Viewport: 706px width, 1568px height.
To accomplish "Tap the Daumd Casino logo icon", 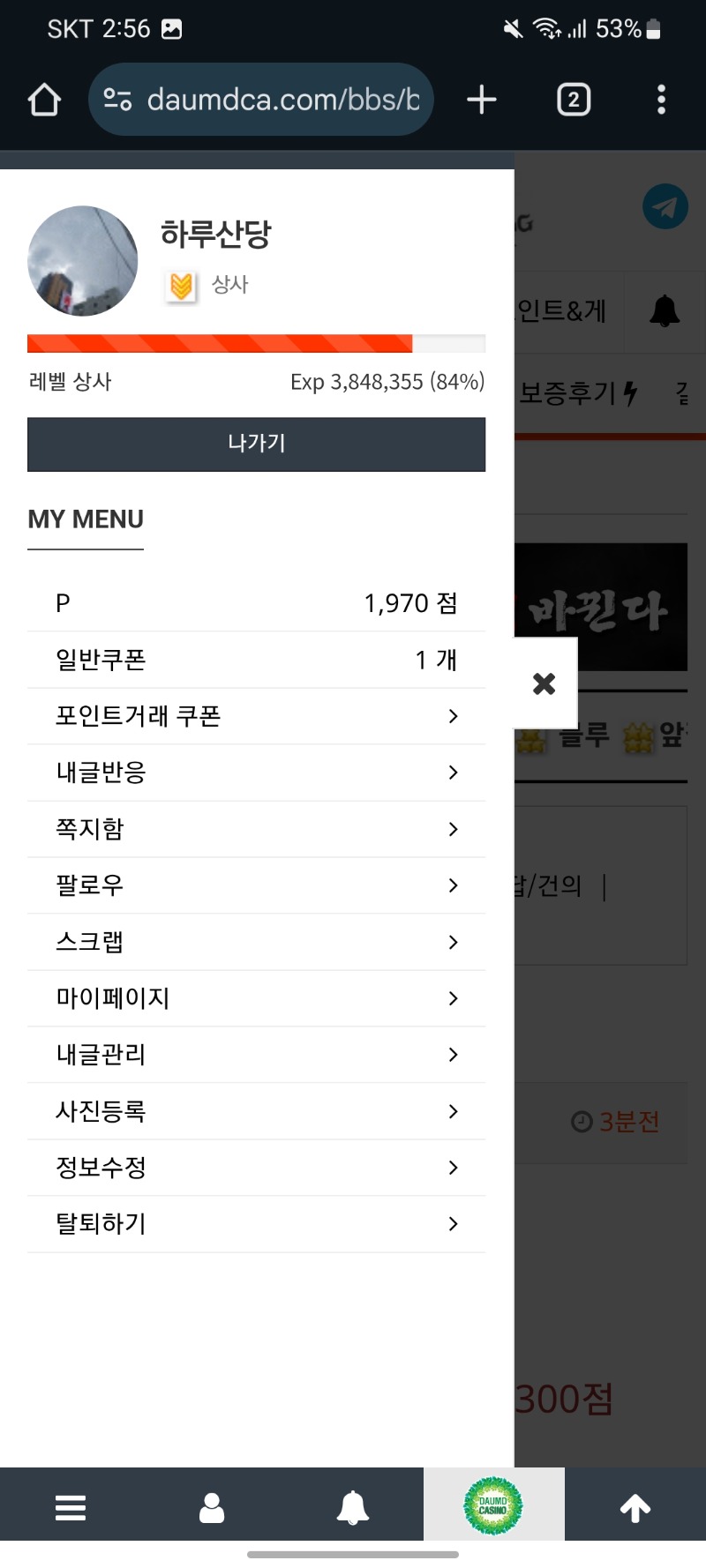I will [x=493, y=1505].
